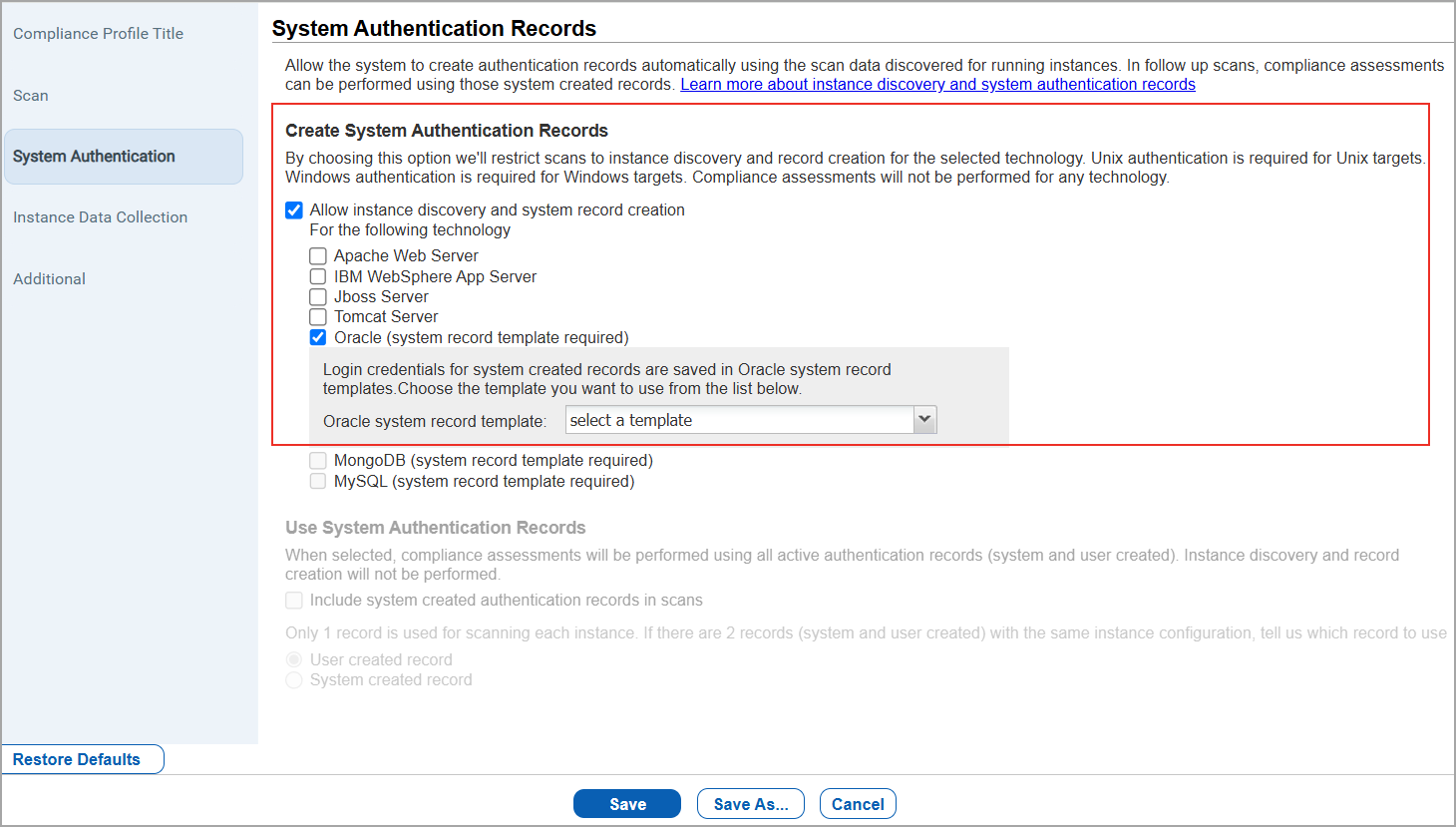Select the User created record radio button

[x=294, y=658]
